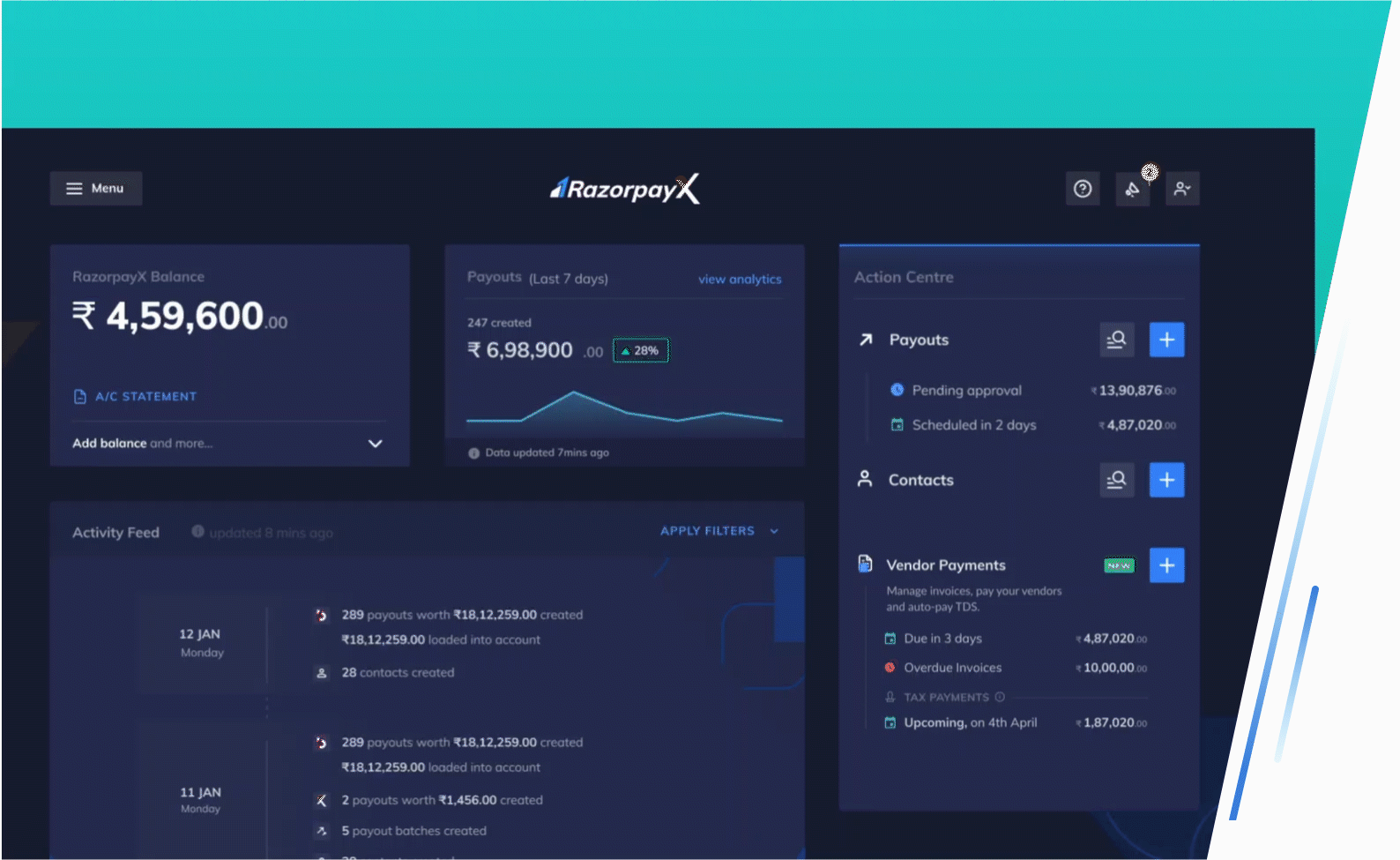
Task: Click the Upcoming tax calendar icon
Action: click(x=890, y=723)
